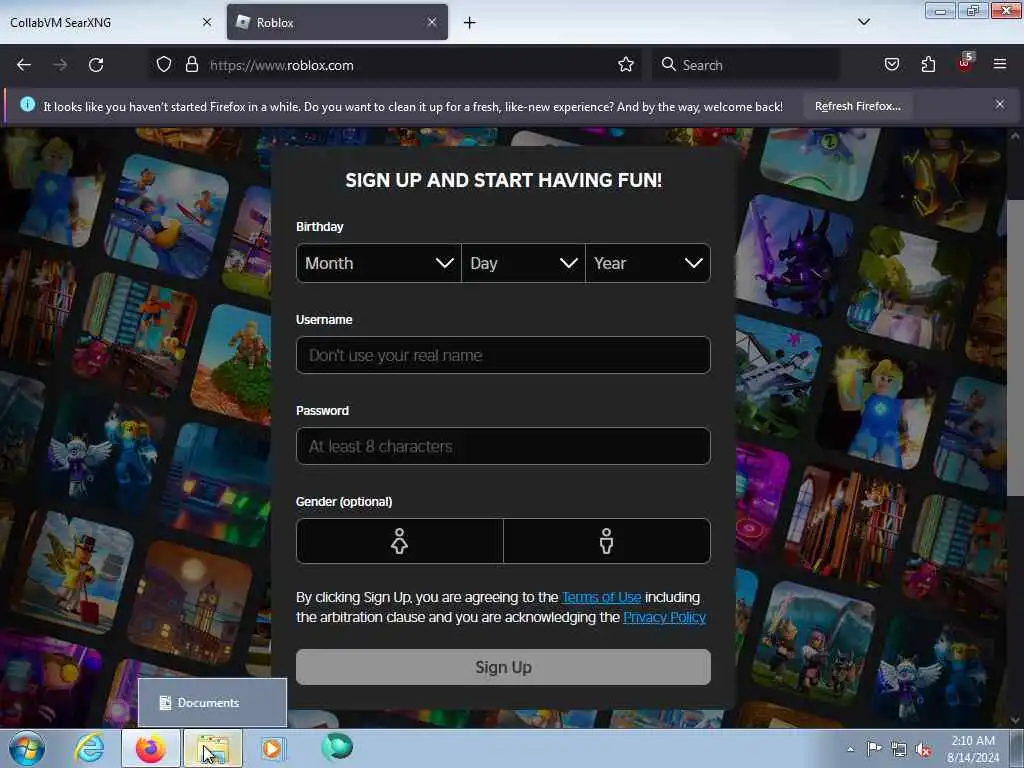Choose the male gender option

[x=607, y=541]
